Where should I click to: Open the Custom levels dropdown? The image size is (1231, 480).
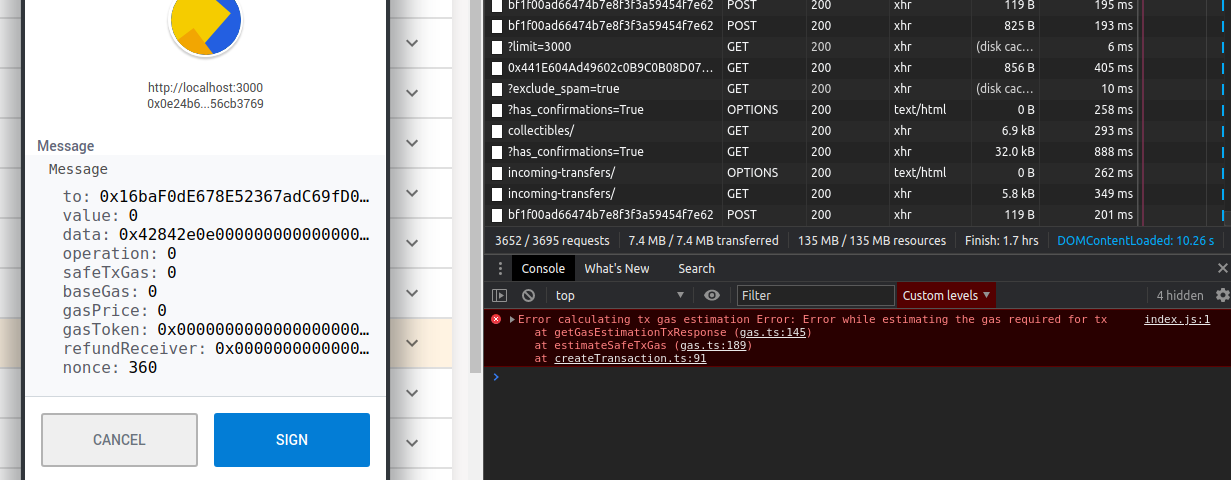pos(946,295)
